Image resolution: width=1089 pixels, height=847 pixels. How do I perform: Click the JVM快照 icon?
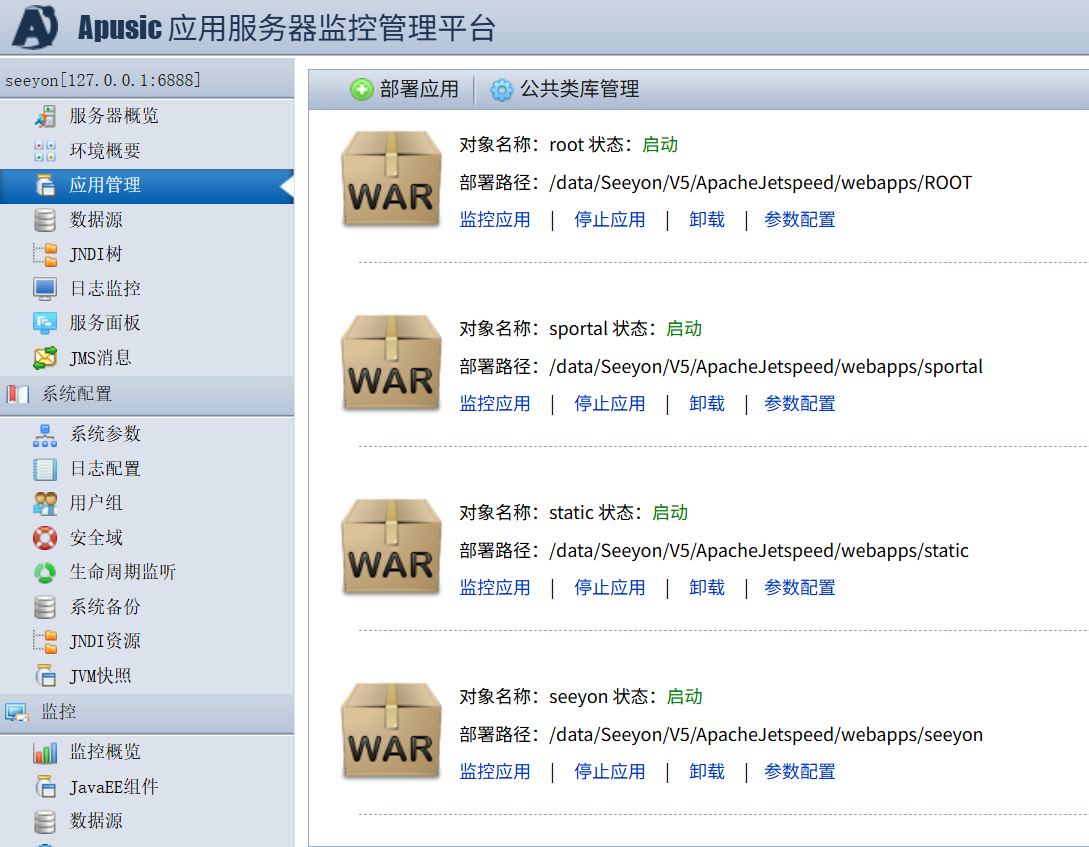click(x=45, y=676)
